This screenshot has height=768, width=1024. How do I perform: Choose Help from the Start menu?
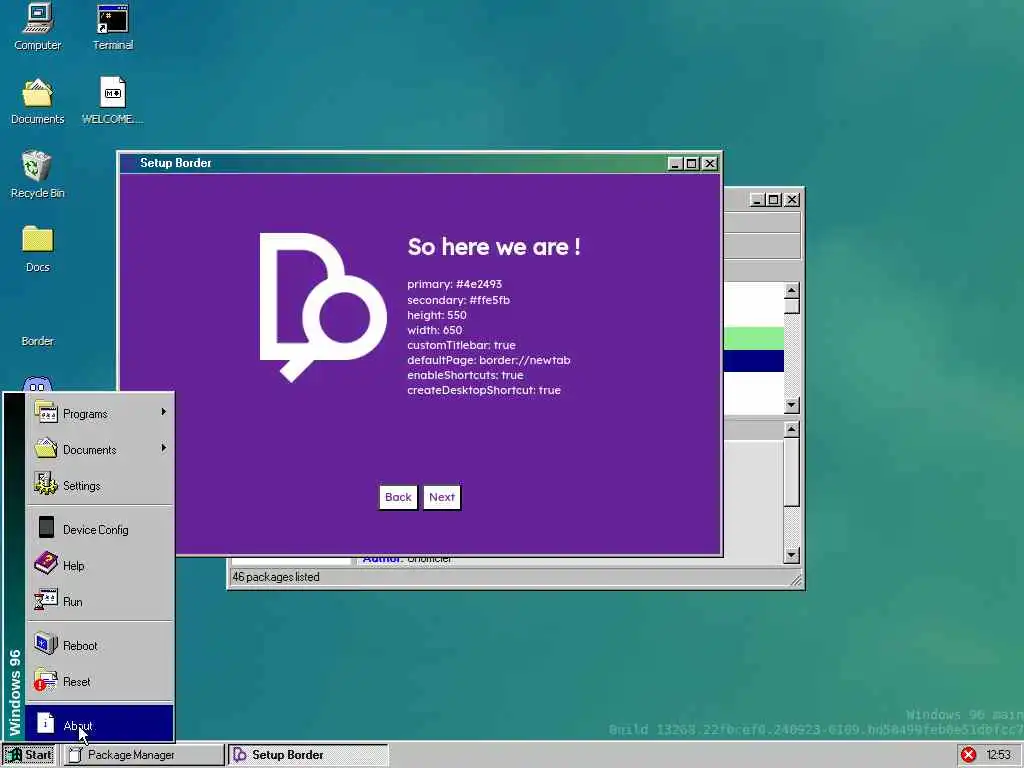(100, 565)
